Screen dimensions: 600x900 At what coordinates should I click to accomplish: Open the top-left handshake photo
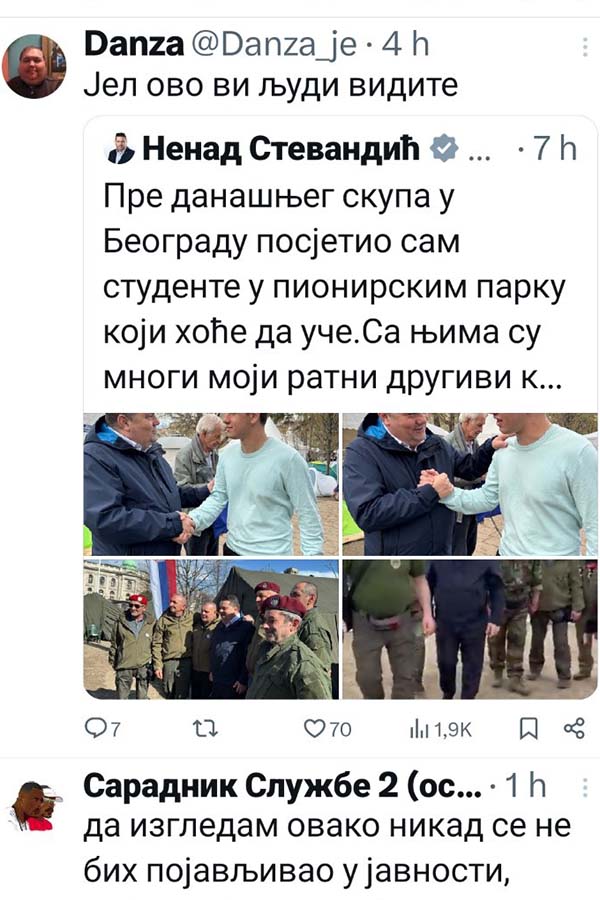point(211,484)
